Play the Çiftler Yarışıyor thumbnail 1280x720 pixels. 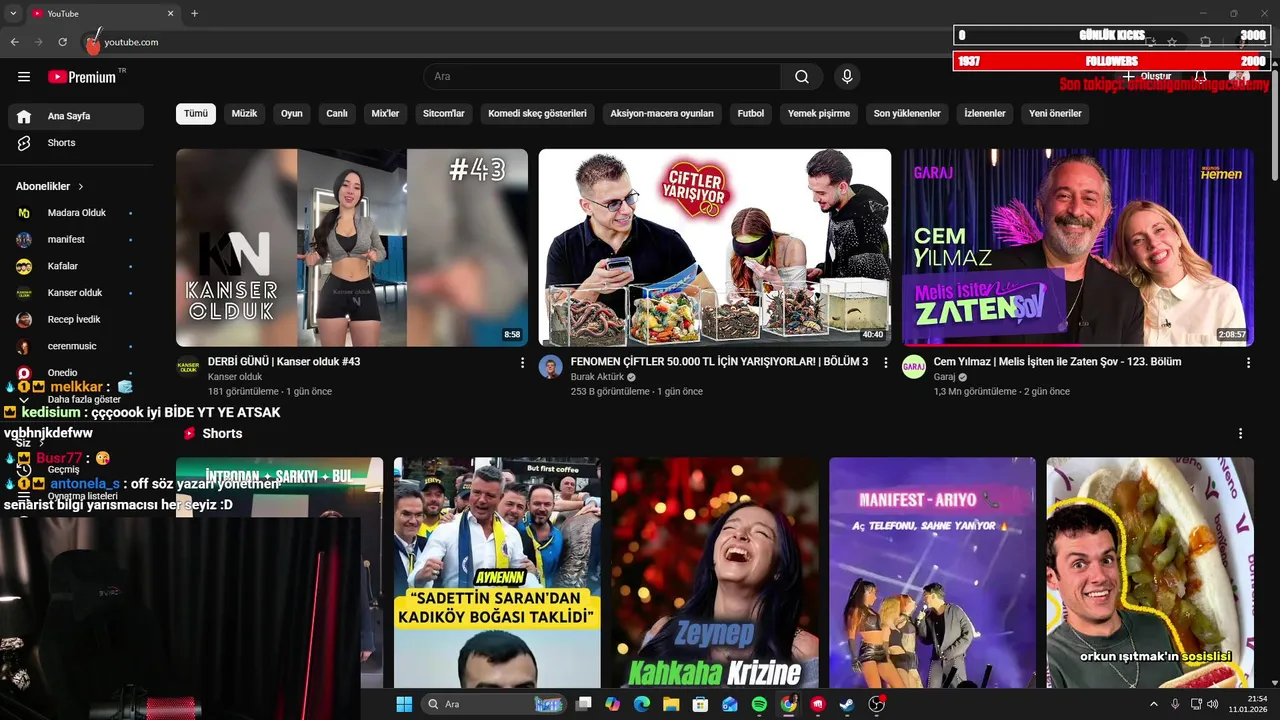point(715,248)
